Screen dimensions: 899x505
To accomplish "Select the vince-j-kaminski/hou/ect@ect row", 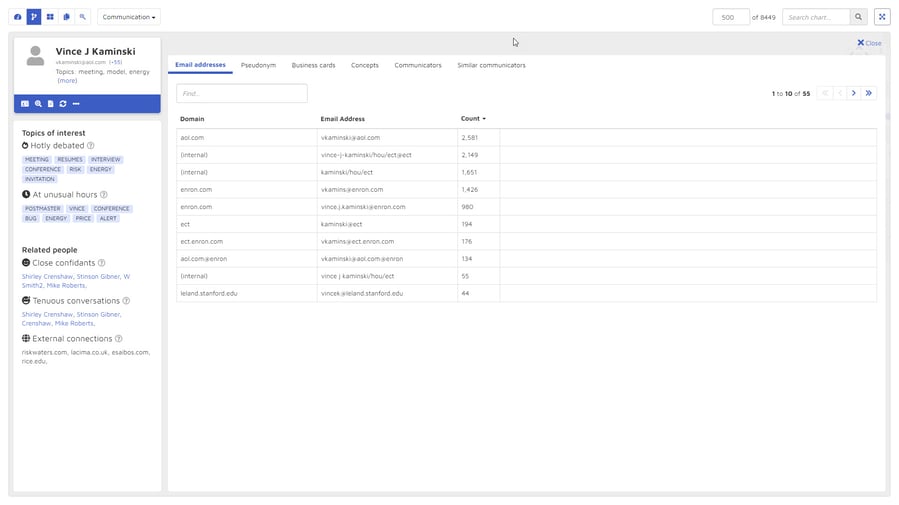I will [x=526, y=155].
